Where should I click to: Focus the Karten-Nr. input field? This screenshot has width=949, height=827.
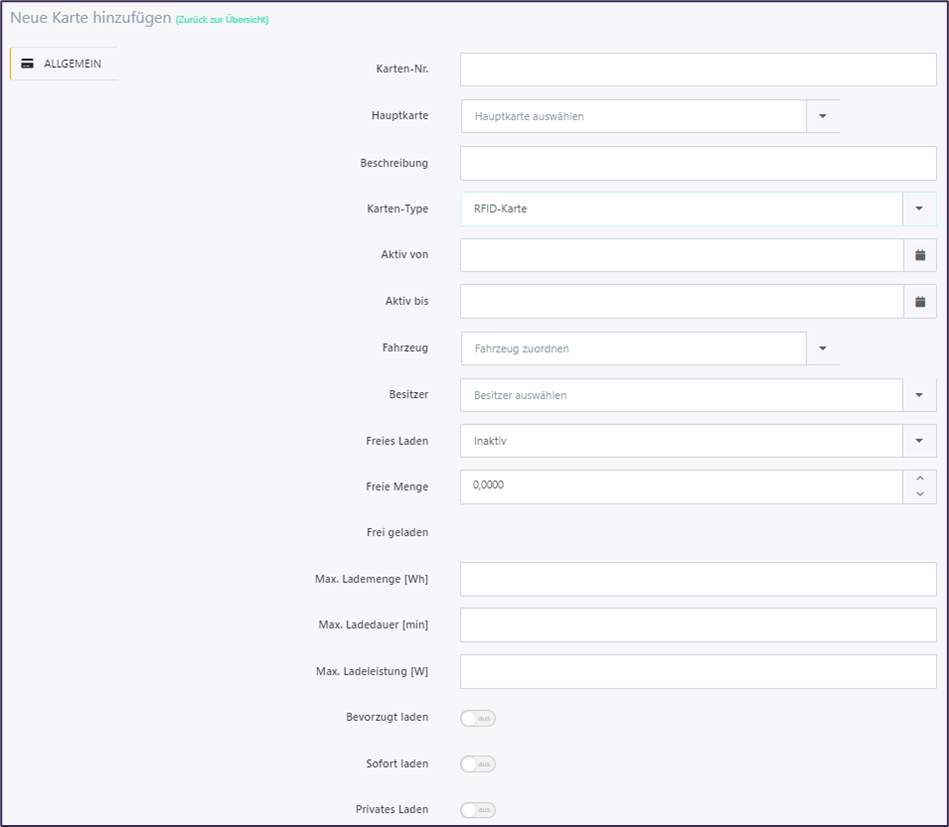coord(698,69)
